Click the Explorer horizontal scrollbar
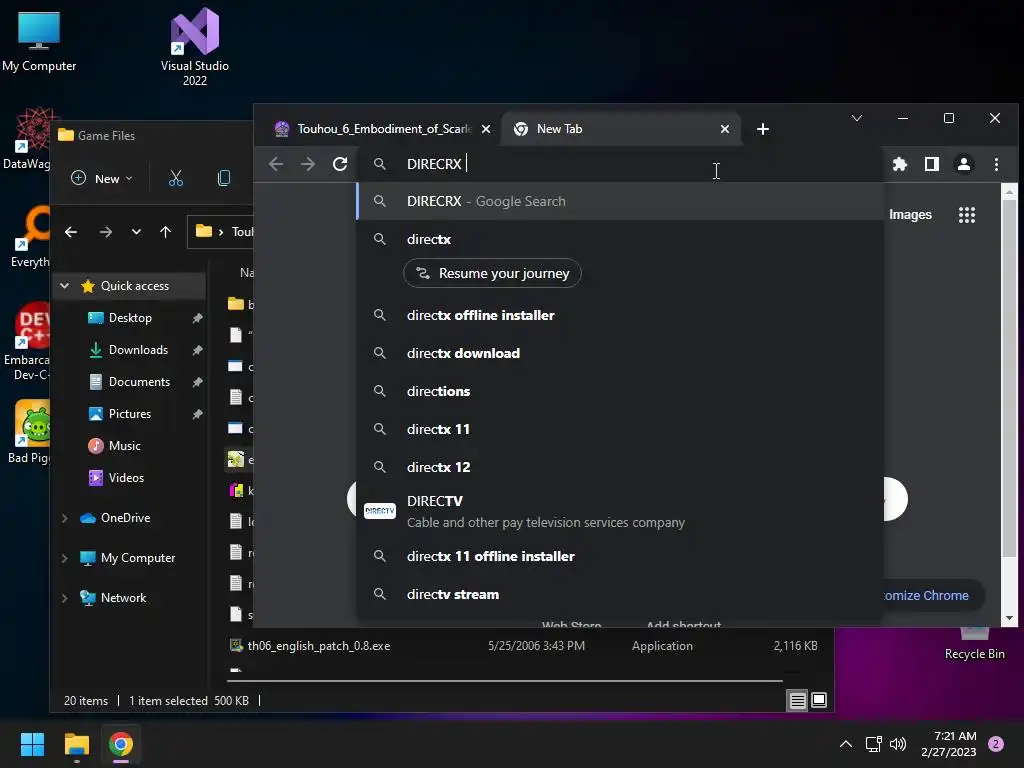 (x=504, y=680)
